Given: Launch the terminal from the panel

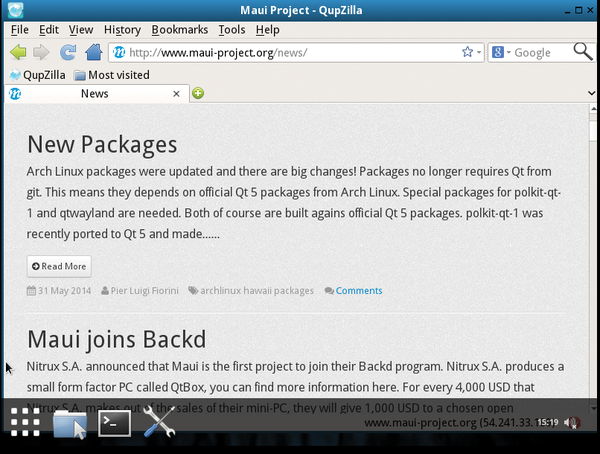Looking at the screenshot, I should point(114,423).
